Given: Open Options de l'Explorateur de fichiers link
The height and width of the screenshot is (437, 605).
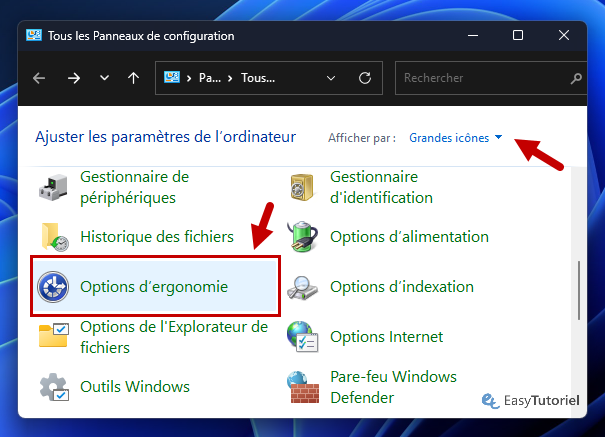Looking at the screenshot, I should tap(174, 337).
